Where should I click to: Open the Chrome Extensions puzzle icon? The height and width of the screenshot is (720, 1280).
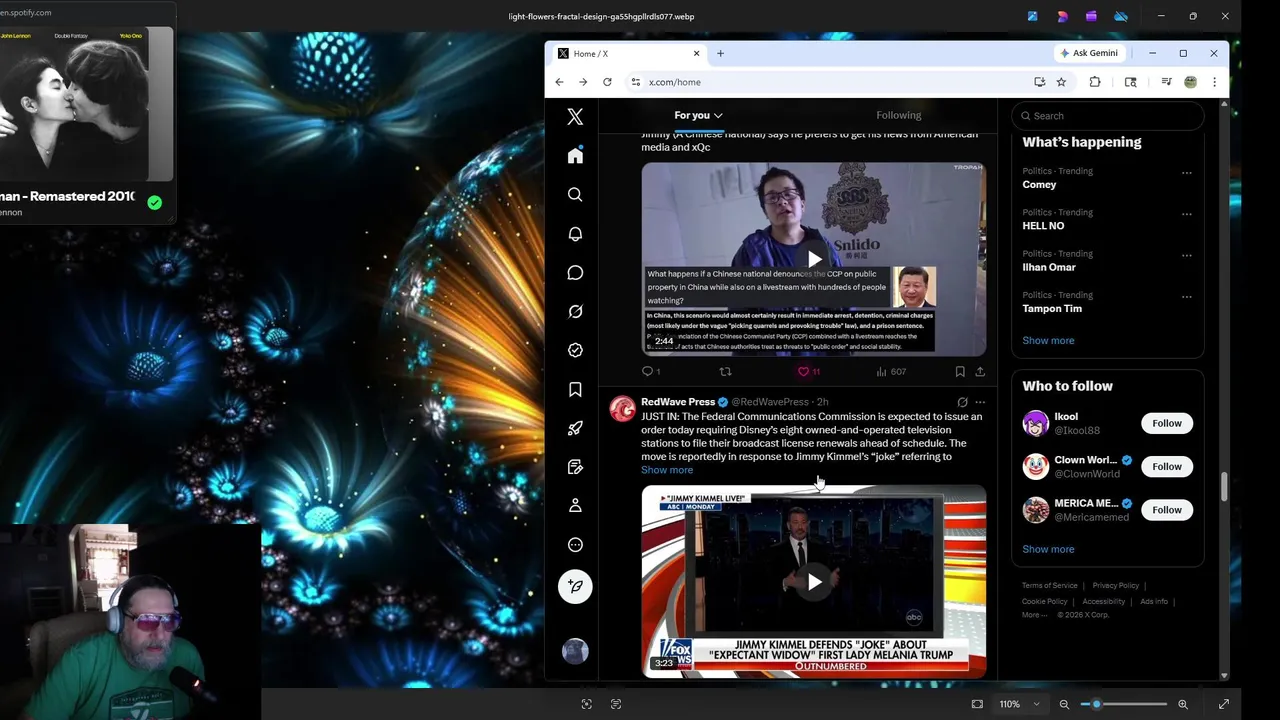point(1095,82)
